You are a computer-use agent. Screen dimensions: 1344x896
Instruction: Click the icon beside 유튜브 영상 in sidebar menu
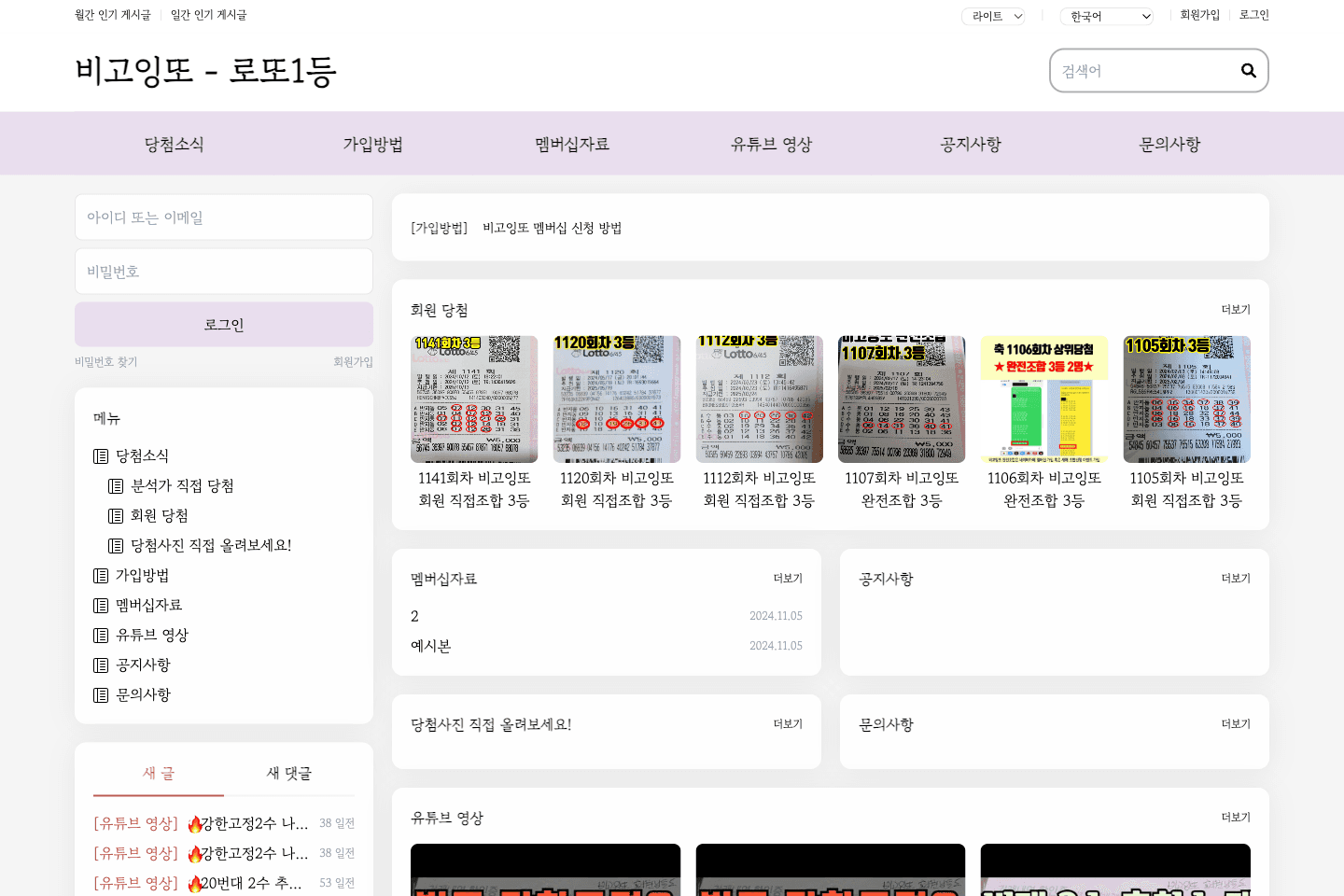click(x=101, y=635)
